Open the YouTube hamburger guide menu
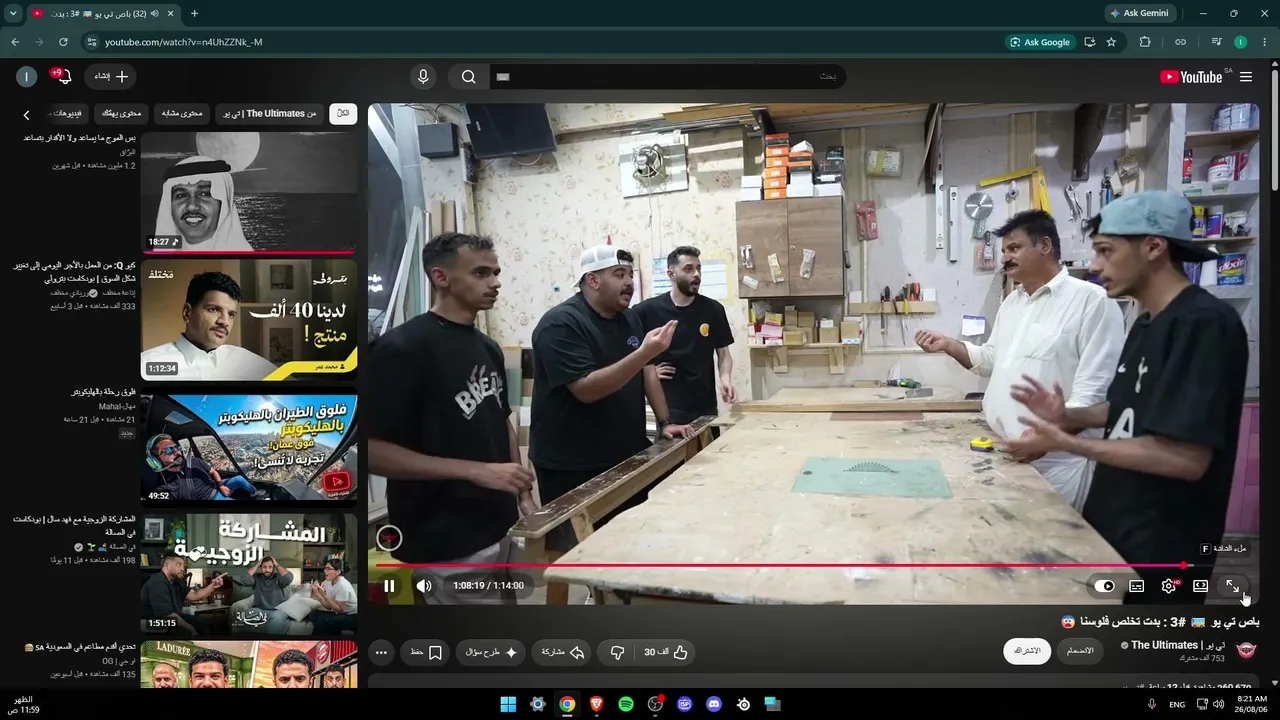This screenshot has width=1280, height=720. click(1246, 77)
